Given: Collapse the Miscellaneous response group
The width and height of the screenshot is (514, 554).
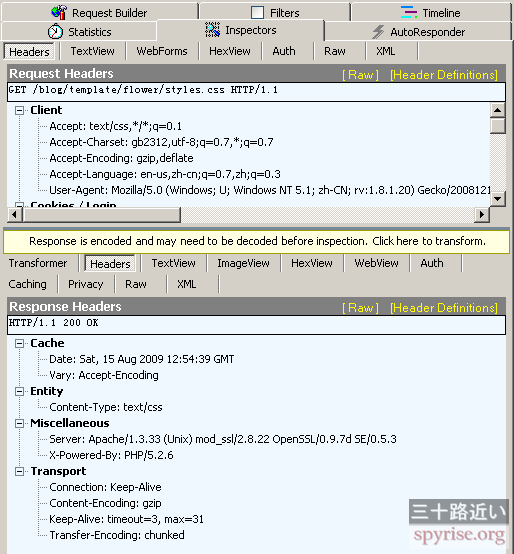Looking at the screenshot, I should 19,423.
